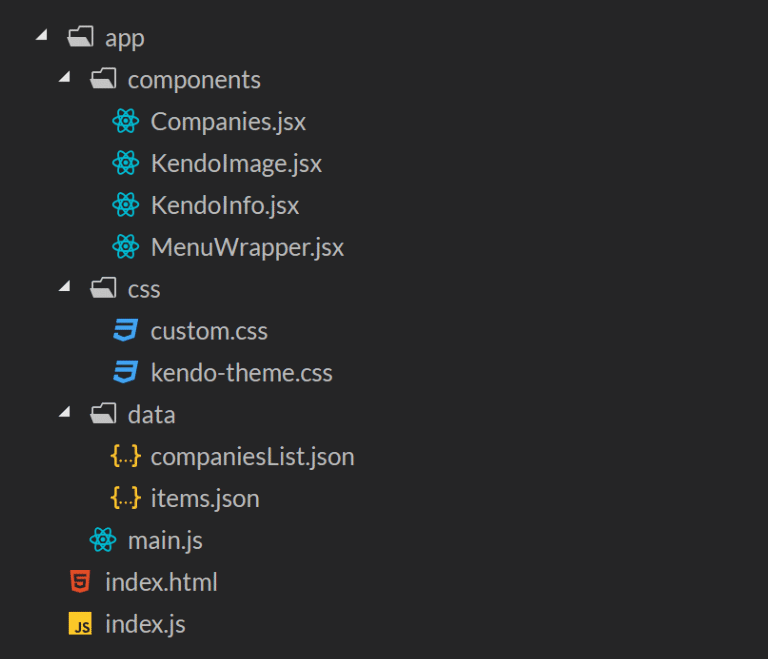Click the app folder icon
Viewport: 768px width, 659px height.
click(x=80, y=36)
